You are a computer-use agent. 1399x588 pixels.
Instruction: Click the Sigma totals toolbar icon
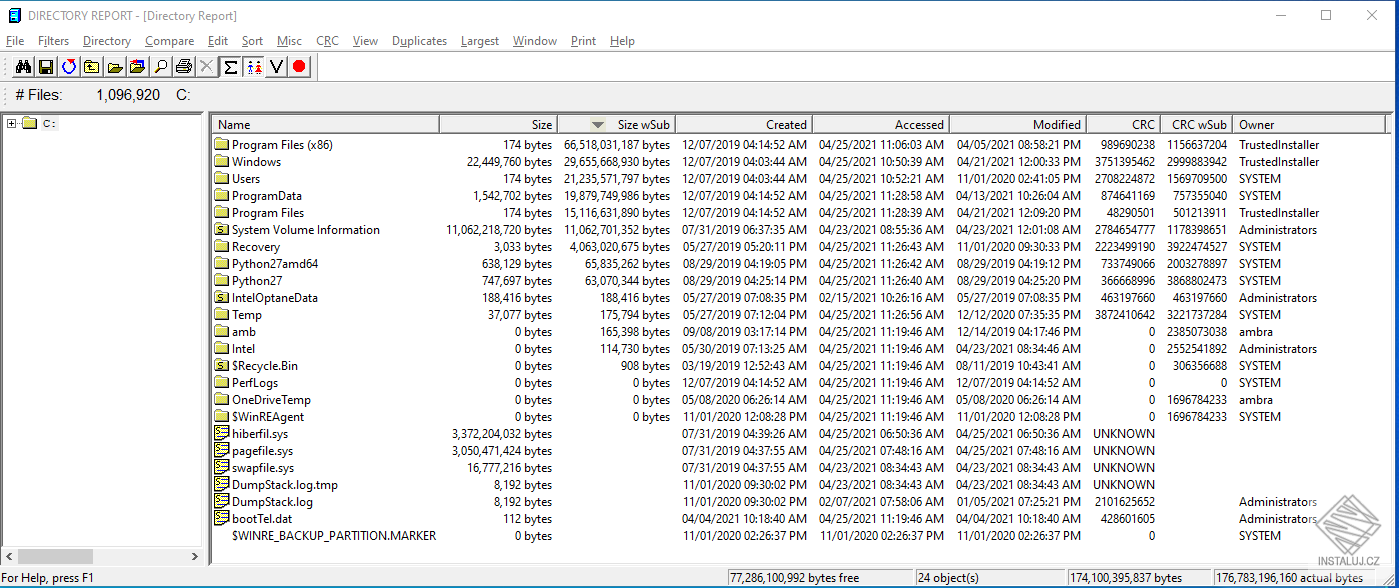click(229, 67)
